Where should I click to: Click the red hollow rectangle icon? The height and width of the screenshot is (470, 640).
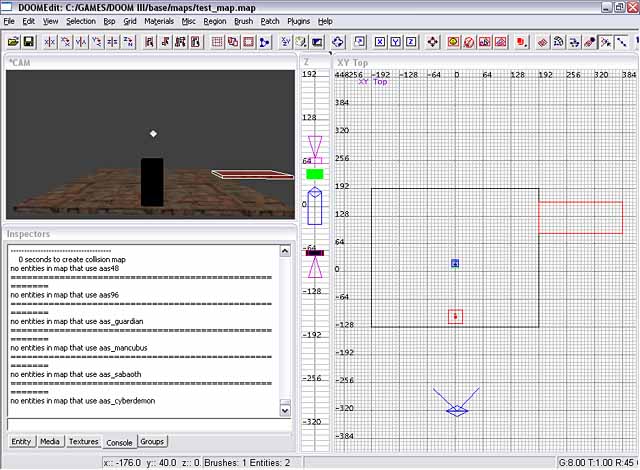click(x=249, y=42)
